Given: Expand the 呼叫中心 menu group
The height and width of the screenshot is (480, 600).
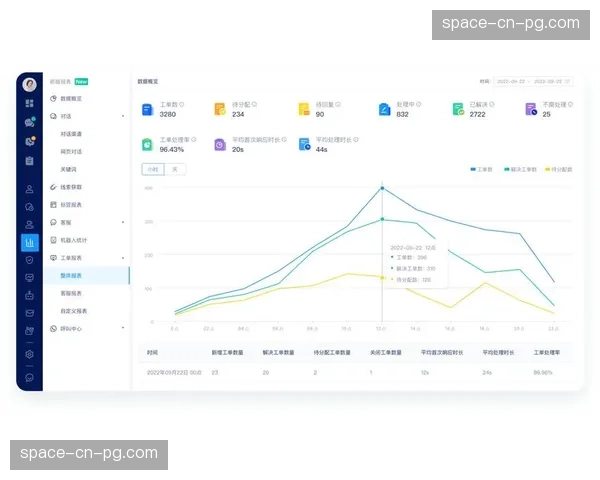Looking at the screenshot, I should point(123,327).
